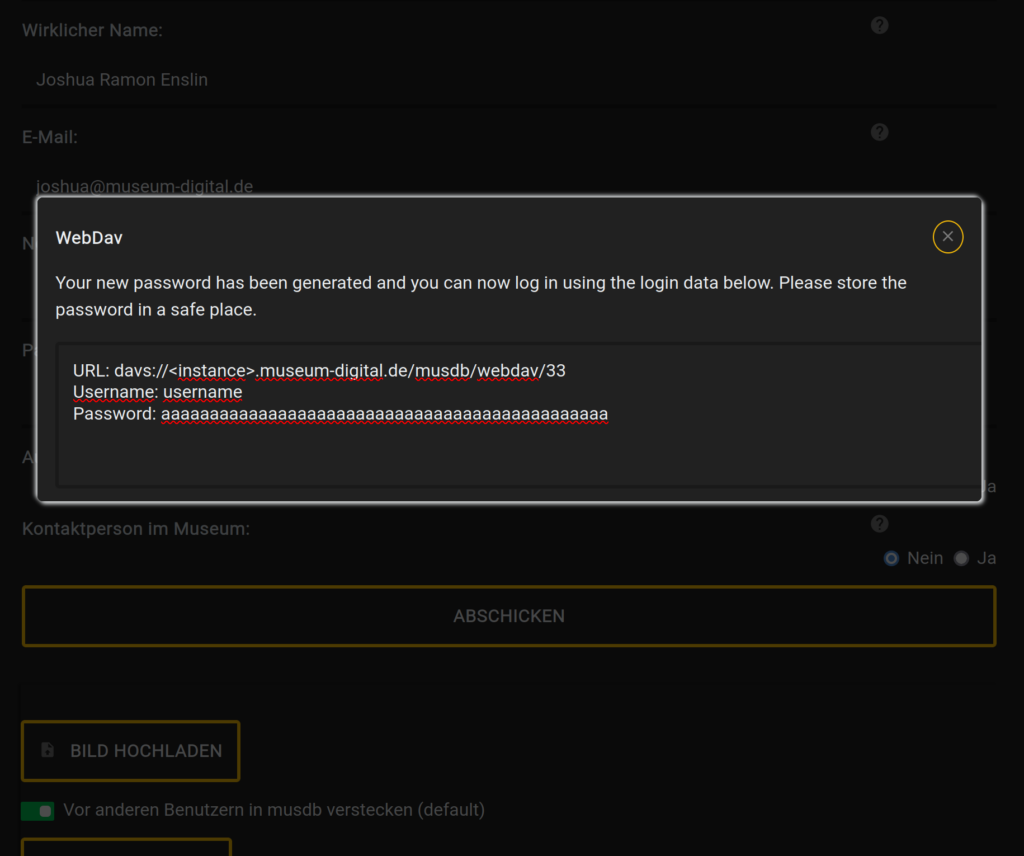Close the WebDav dialog
This screenshot has width=1024, height=856.
(948, 236)
